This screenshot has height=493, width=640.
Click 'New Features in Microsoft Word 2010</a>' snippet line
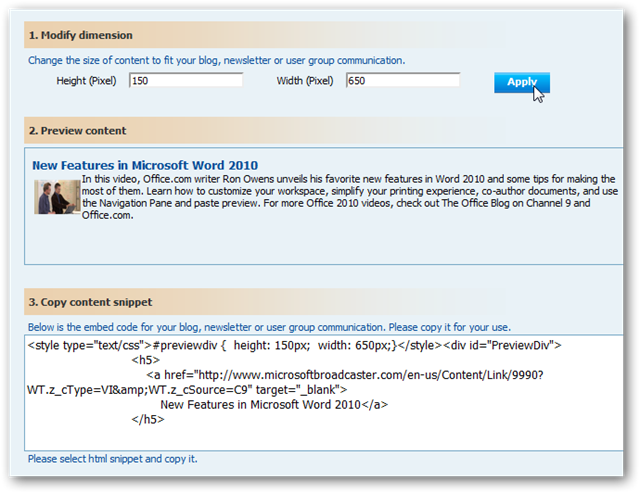pos(274,404)
